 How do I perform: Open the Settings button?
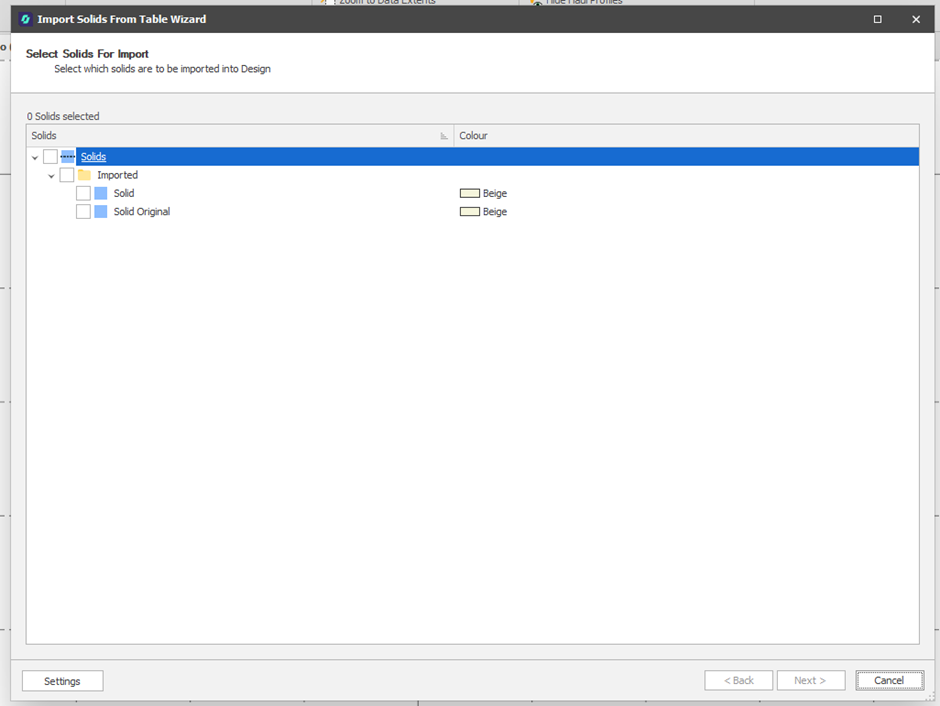coord(62,681)
